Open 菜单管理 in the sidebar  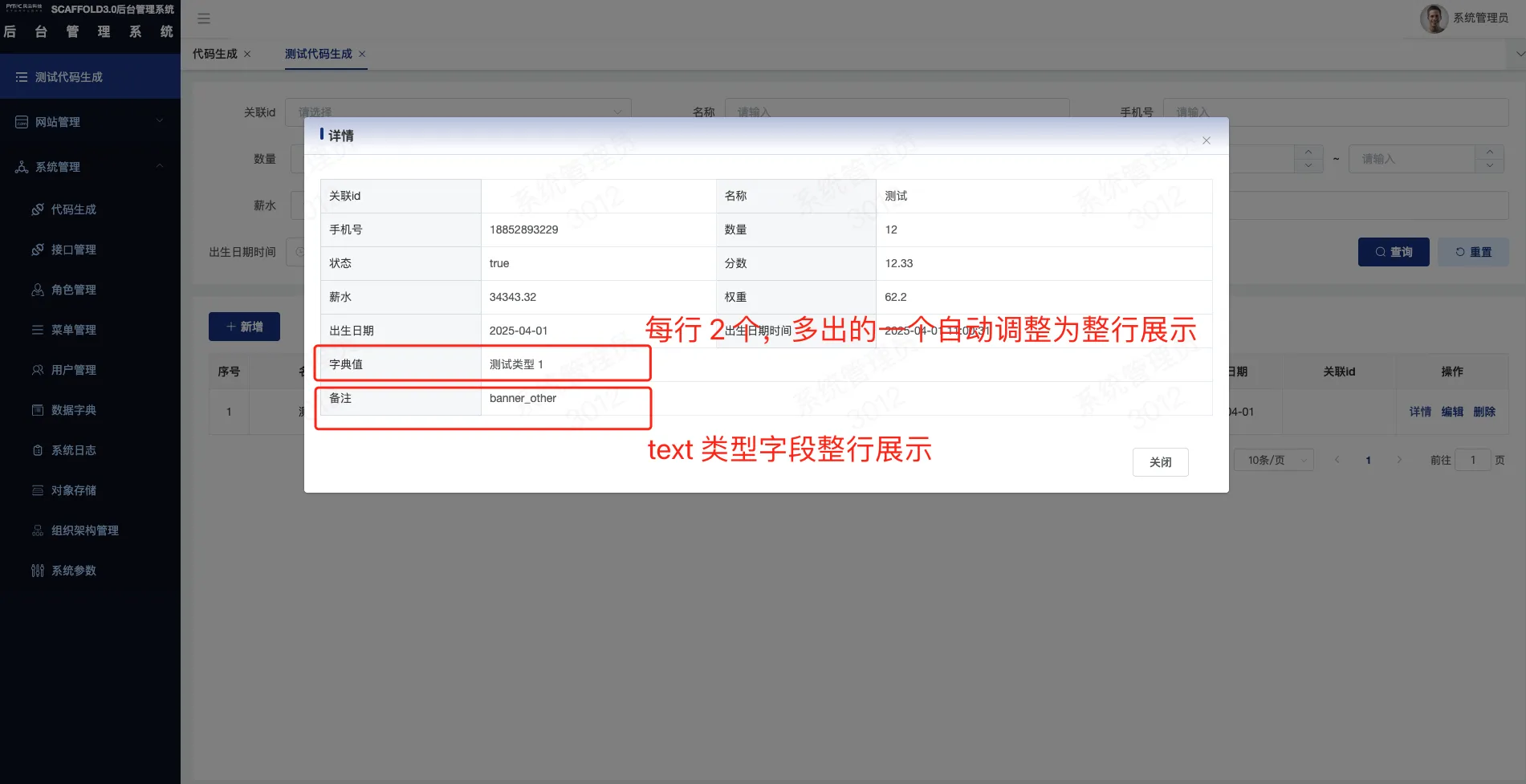pyautogui.click(x=90, y=330)
